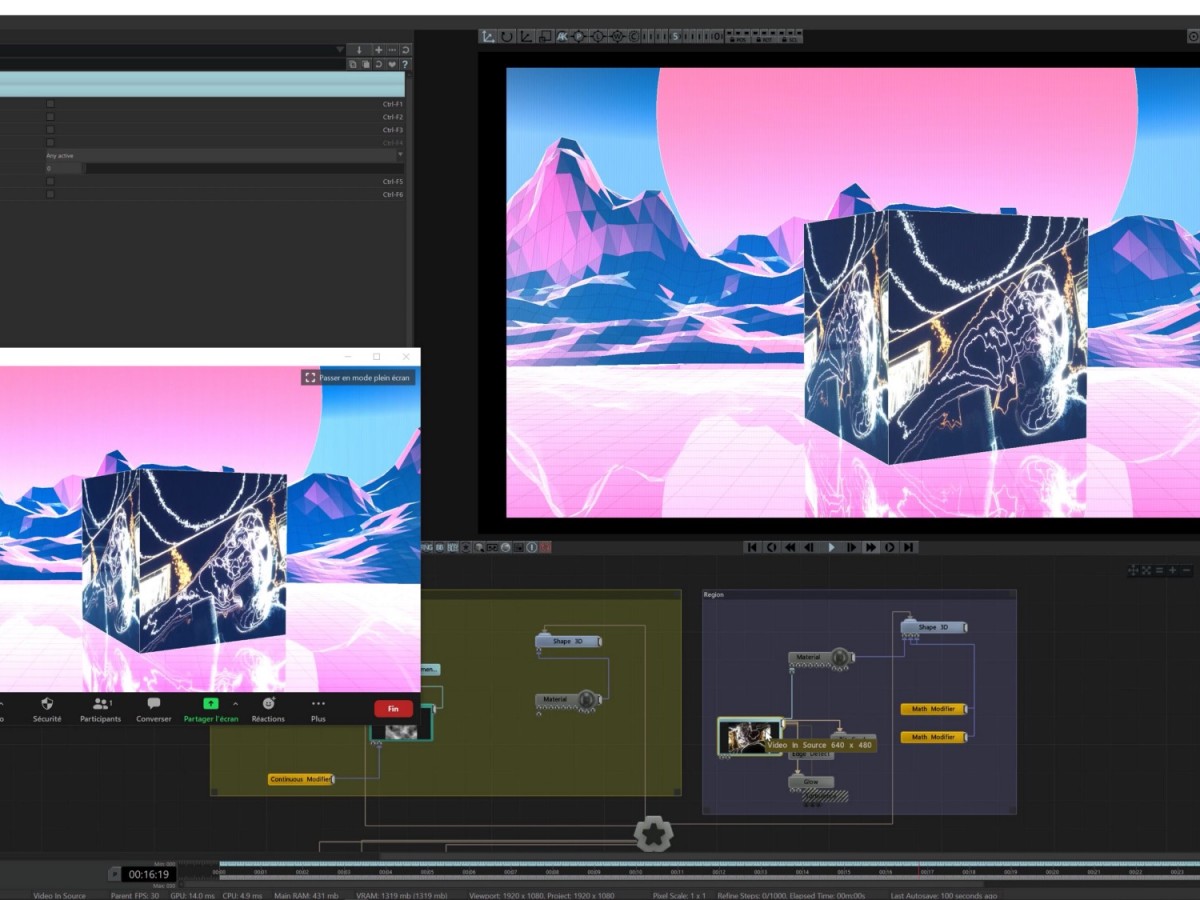Click the Partager l'écran share button
The image size is (1200, 900).
point(210,704)
